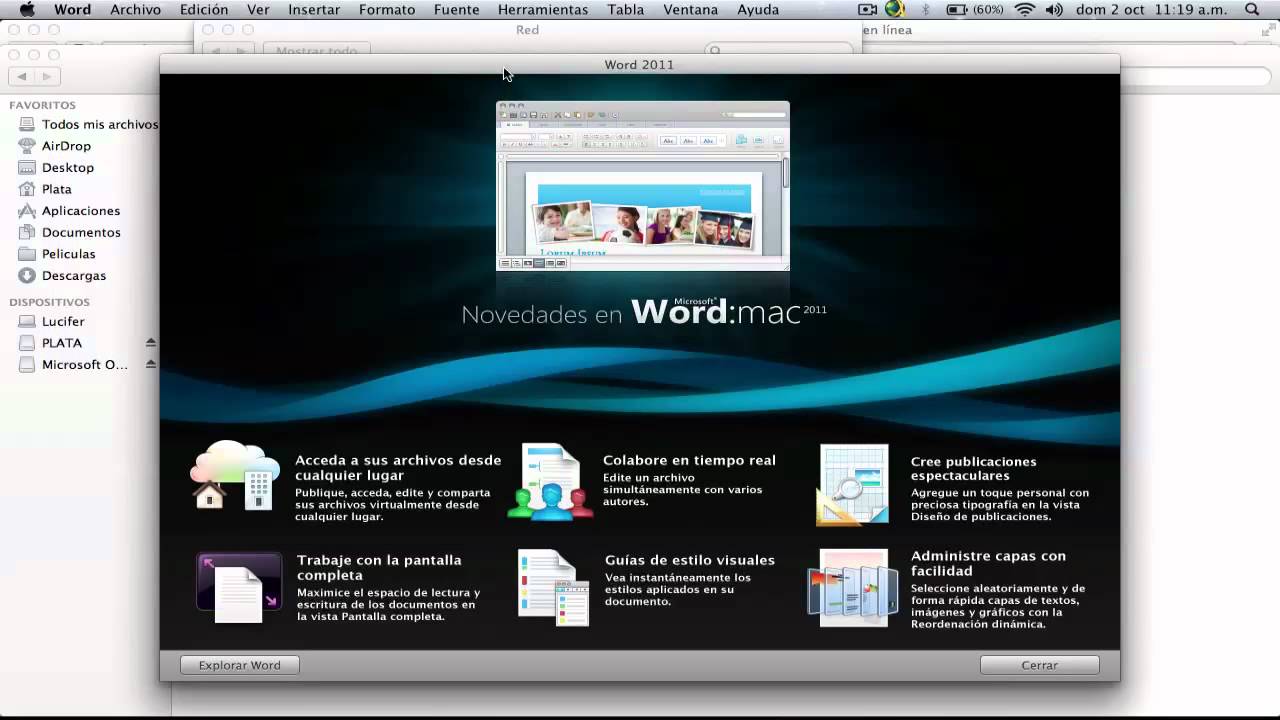Image resolution: width=1280 pixels, height=720 pixels.
Task: Open the Word application menu
Action: tap(72, 9)
